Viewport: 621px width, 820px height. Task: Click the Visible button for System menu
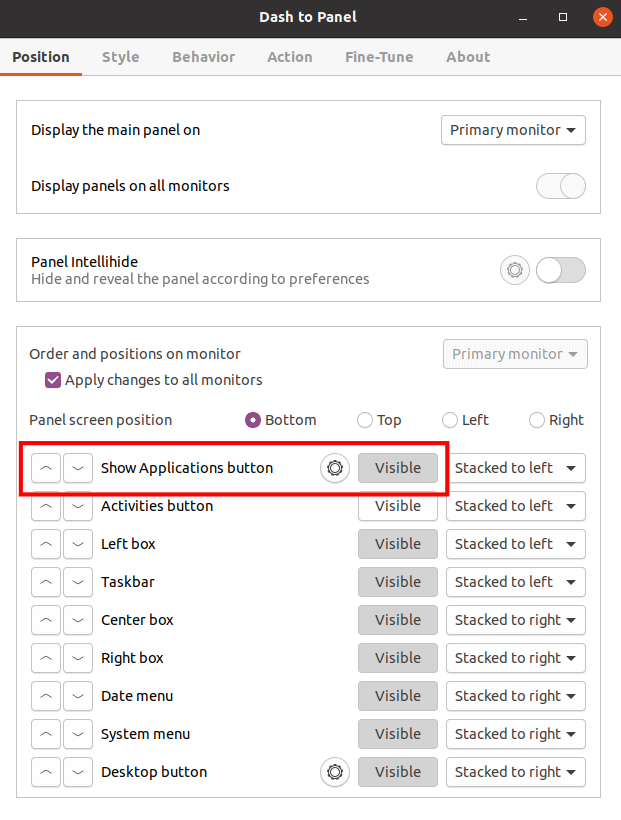(397, 734)
